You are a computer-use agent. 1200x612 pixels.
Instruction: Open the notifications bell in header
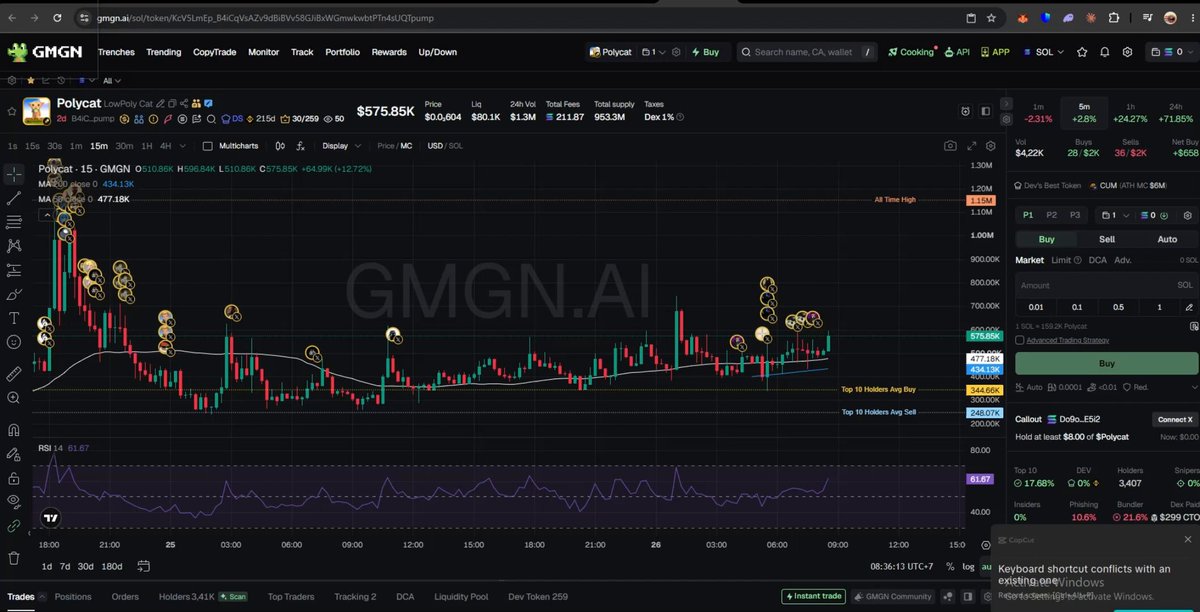coord(1105,52)
